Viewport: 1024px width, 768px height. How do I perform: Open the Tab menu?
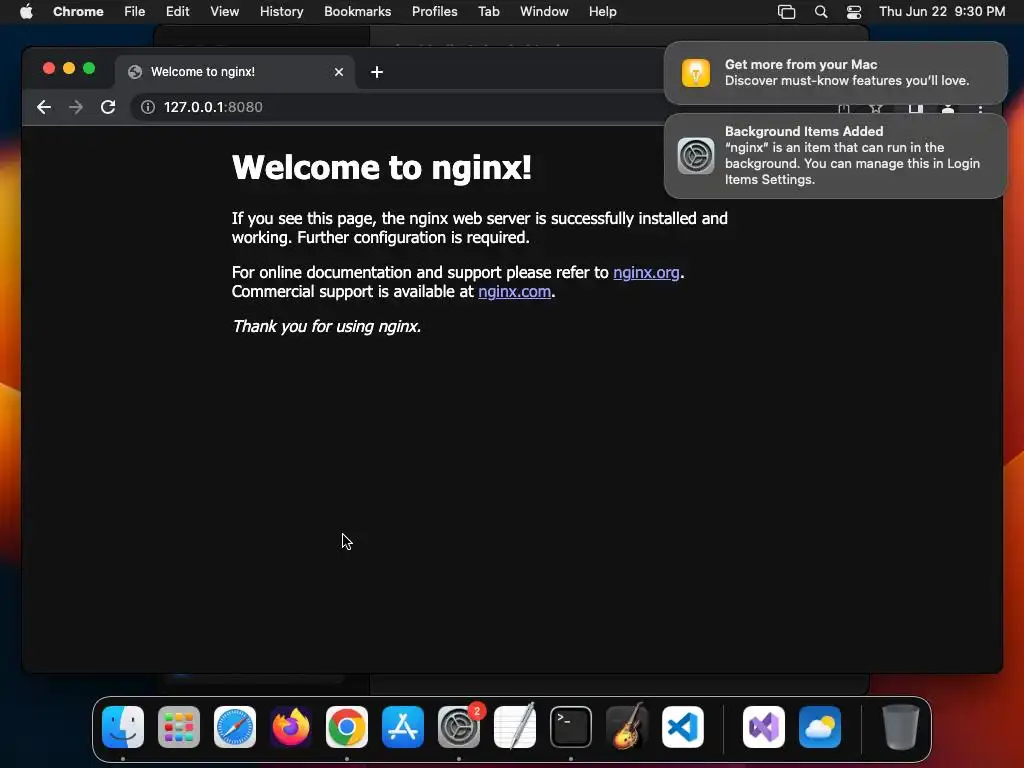click(488, 12)
